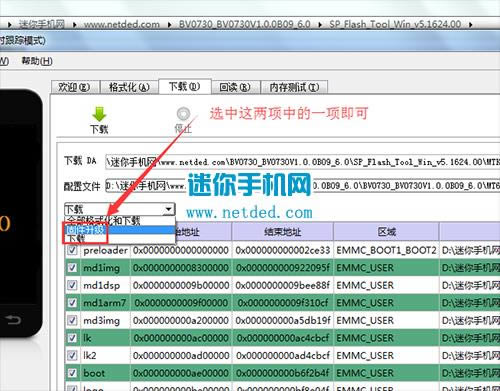Sort by the 区域 column header
The height and width of the screenshot is (391, 500).
coord(386,232)
